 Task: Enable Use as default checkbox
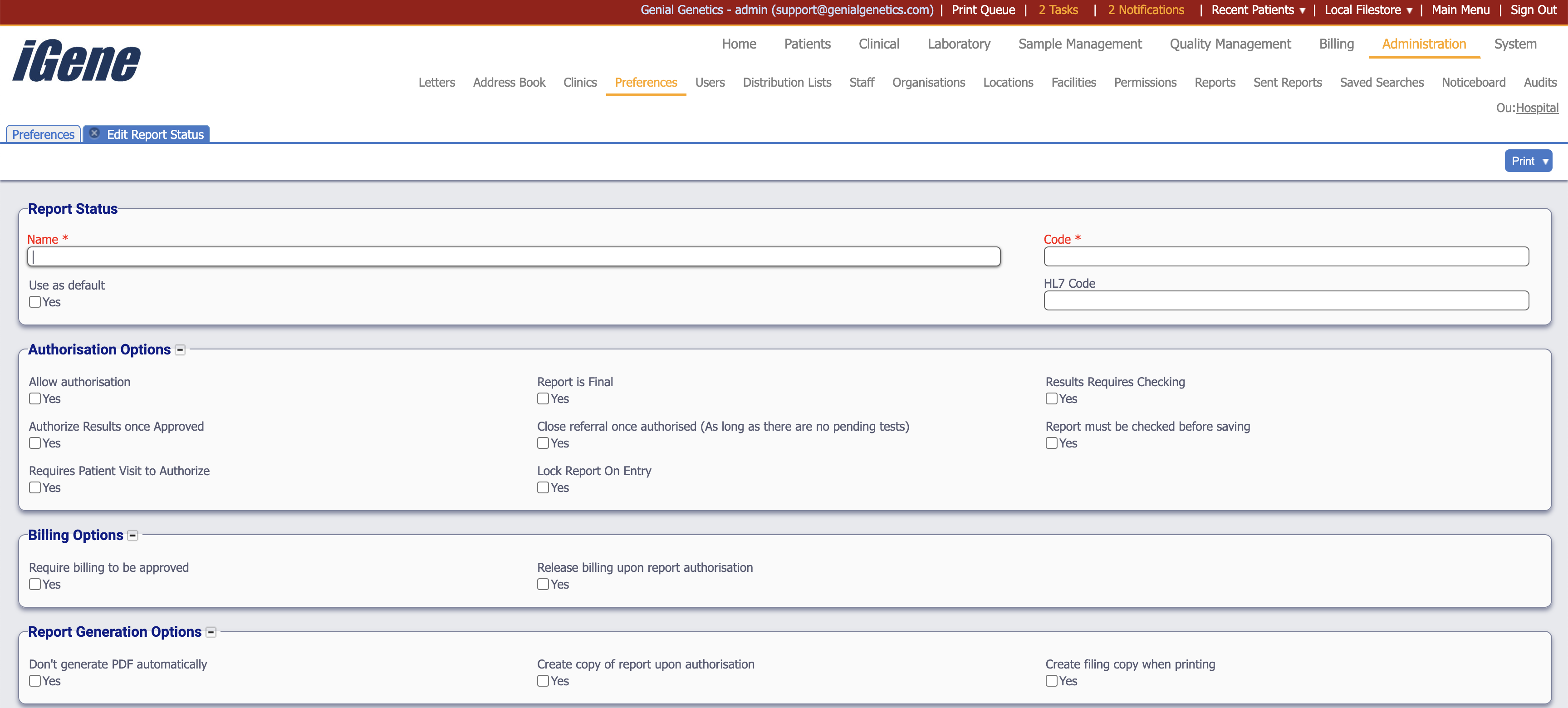coord(35,302)
